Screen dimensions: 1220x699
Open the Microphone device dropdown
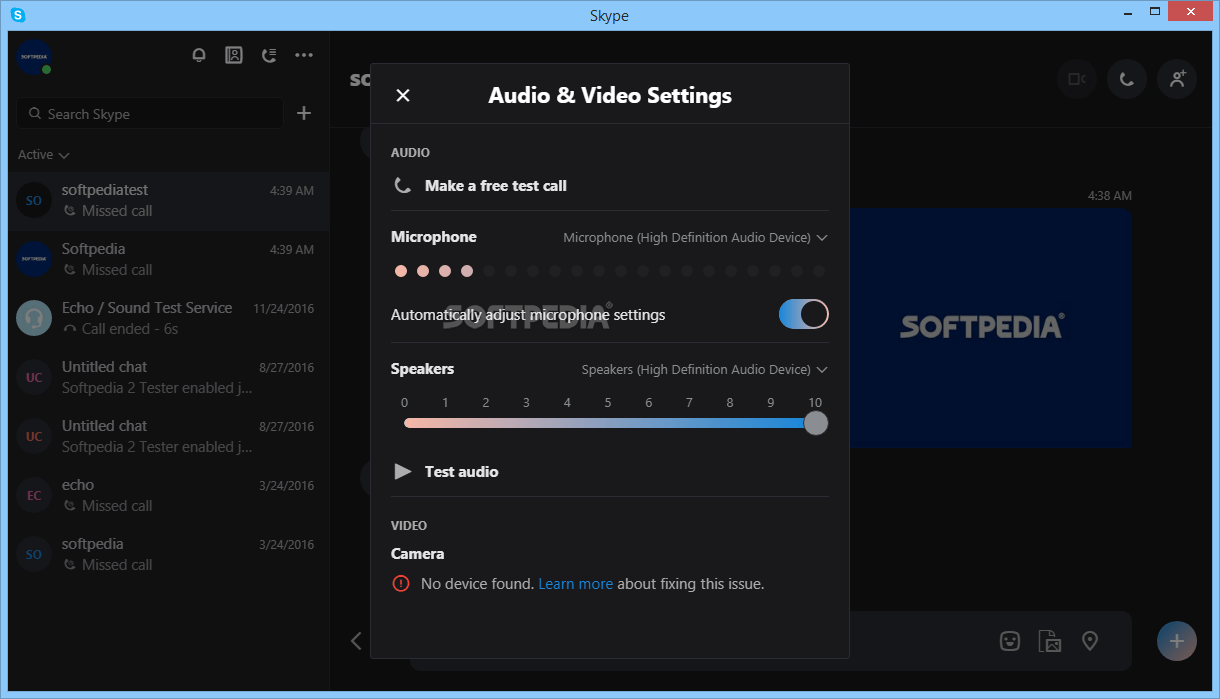[696, 238]
